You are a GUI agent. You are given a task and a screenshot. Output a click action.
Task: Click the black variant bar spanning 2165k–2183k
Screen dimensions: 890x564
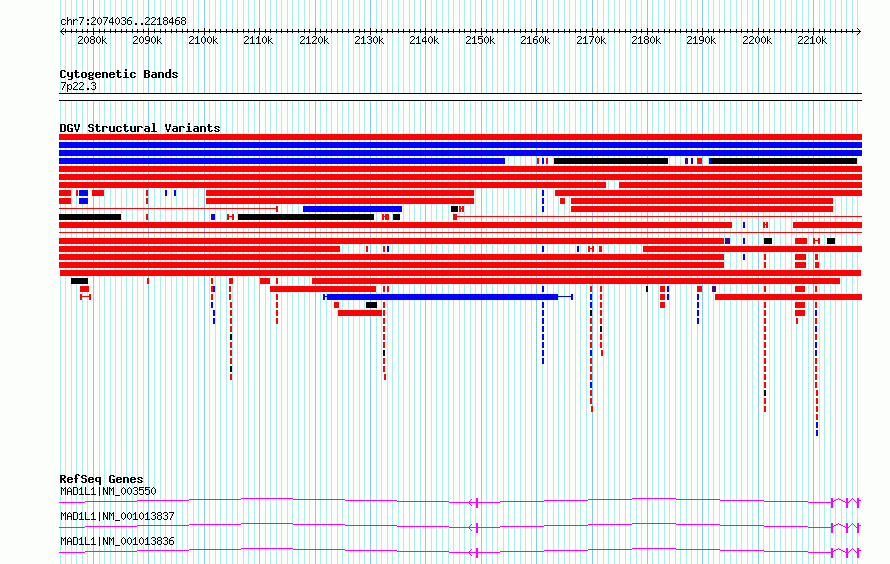click(x=611, y=161)
